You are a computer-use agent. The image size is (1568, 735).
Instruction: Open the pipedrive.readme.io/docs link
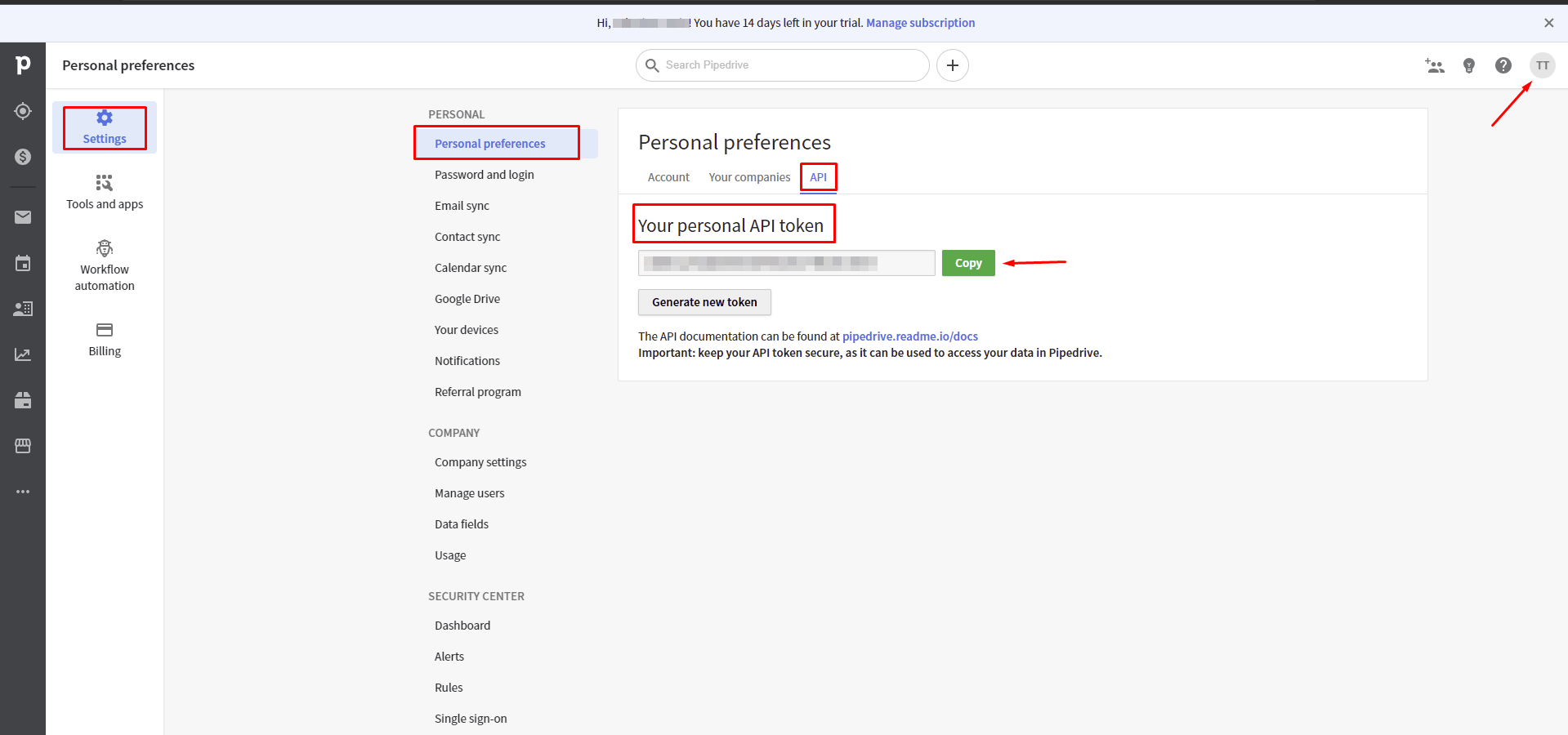point(909,336)
